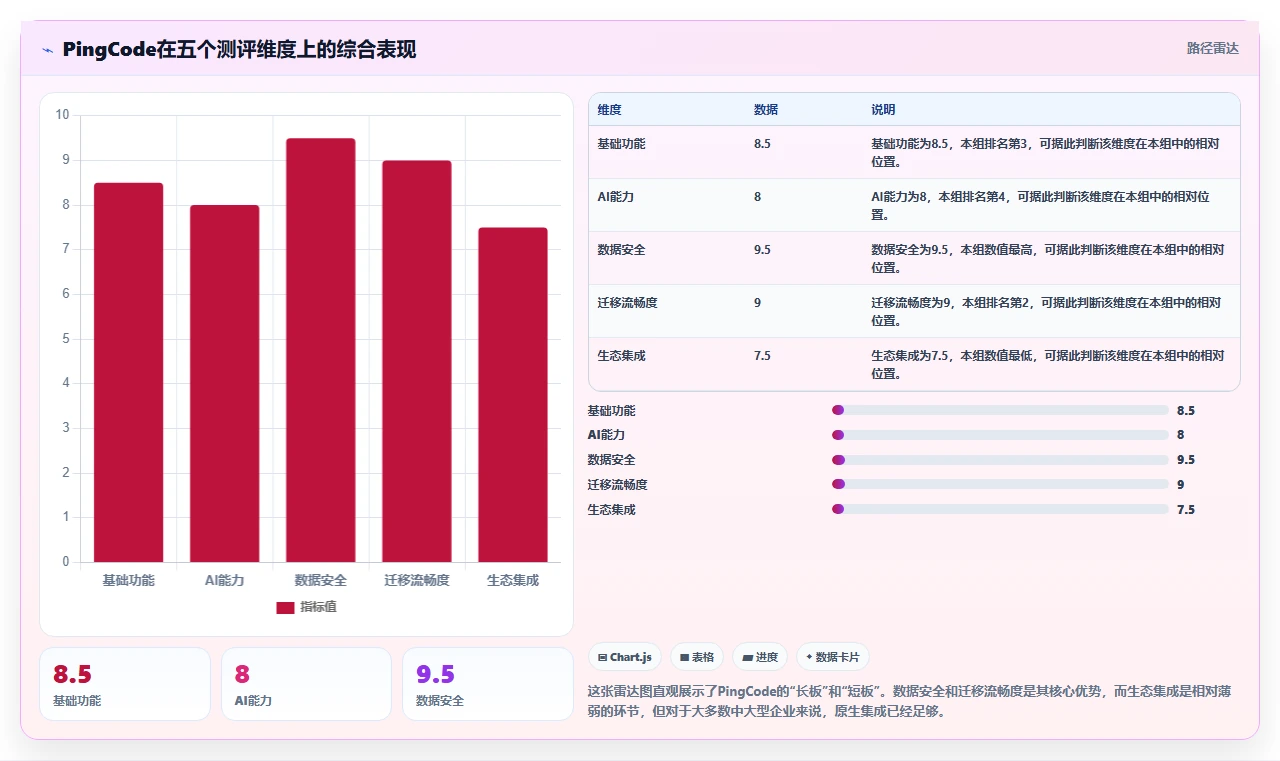Screen dimensions: 1280x761
Task: Click the 数据安全 x-axis label under the chart
Action: point(321,580)
